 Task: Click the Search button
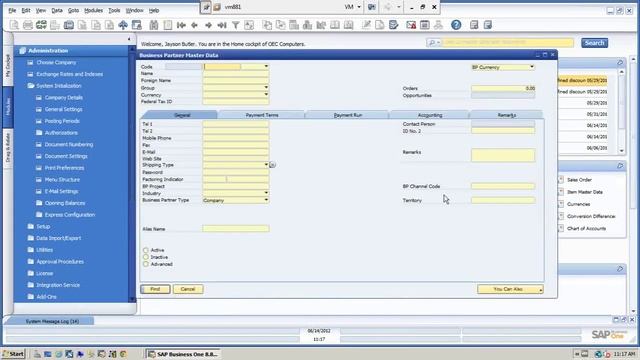pos(594,43)
